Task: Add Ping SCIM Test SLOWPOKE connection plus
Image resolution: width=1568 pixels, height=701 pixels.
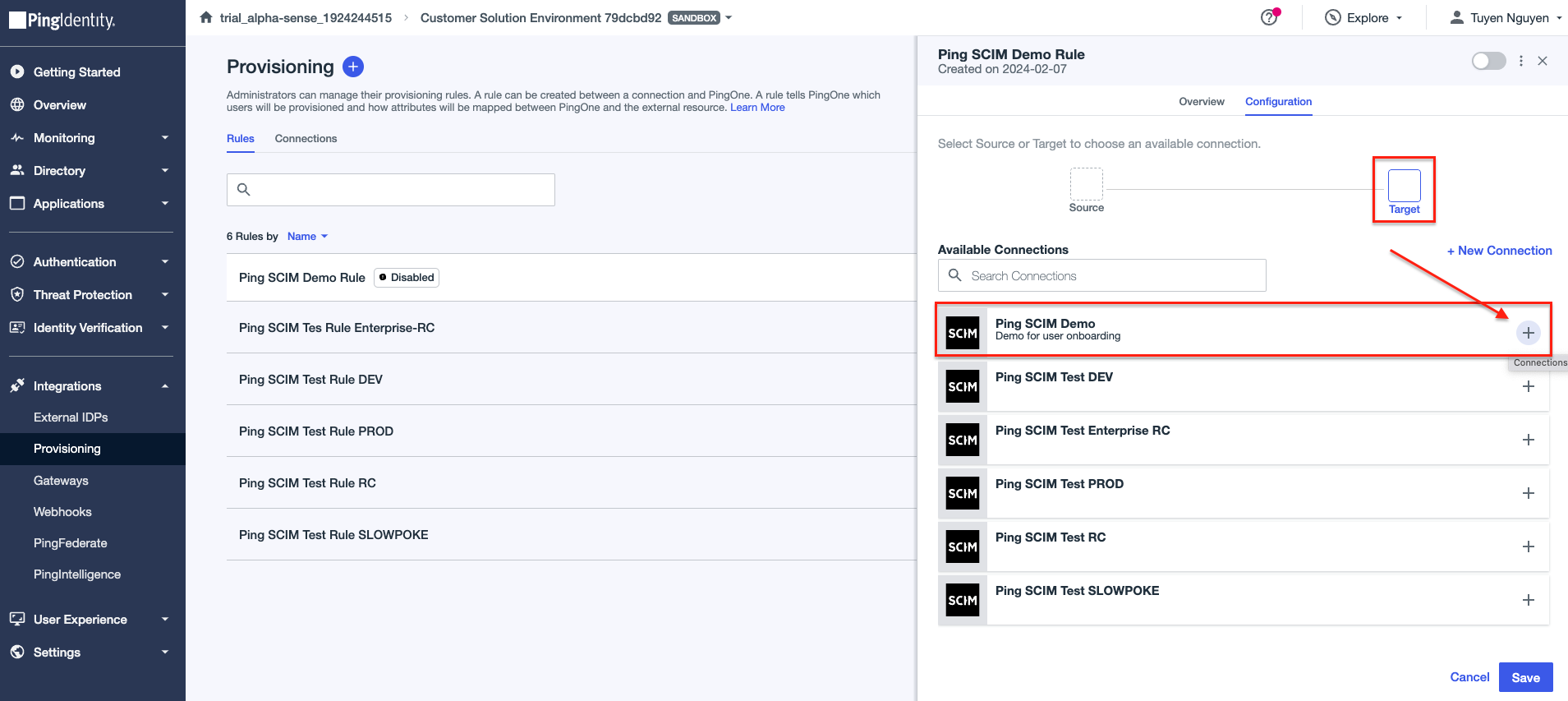Action: (x=1528, y=600)
